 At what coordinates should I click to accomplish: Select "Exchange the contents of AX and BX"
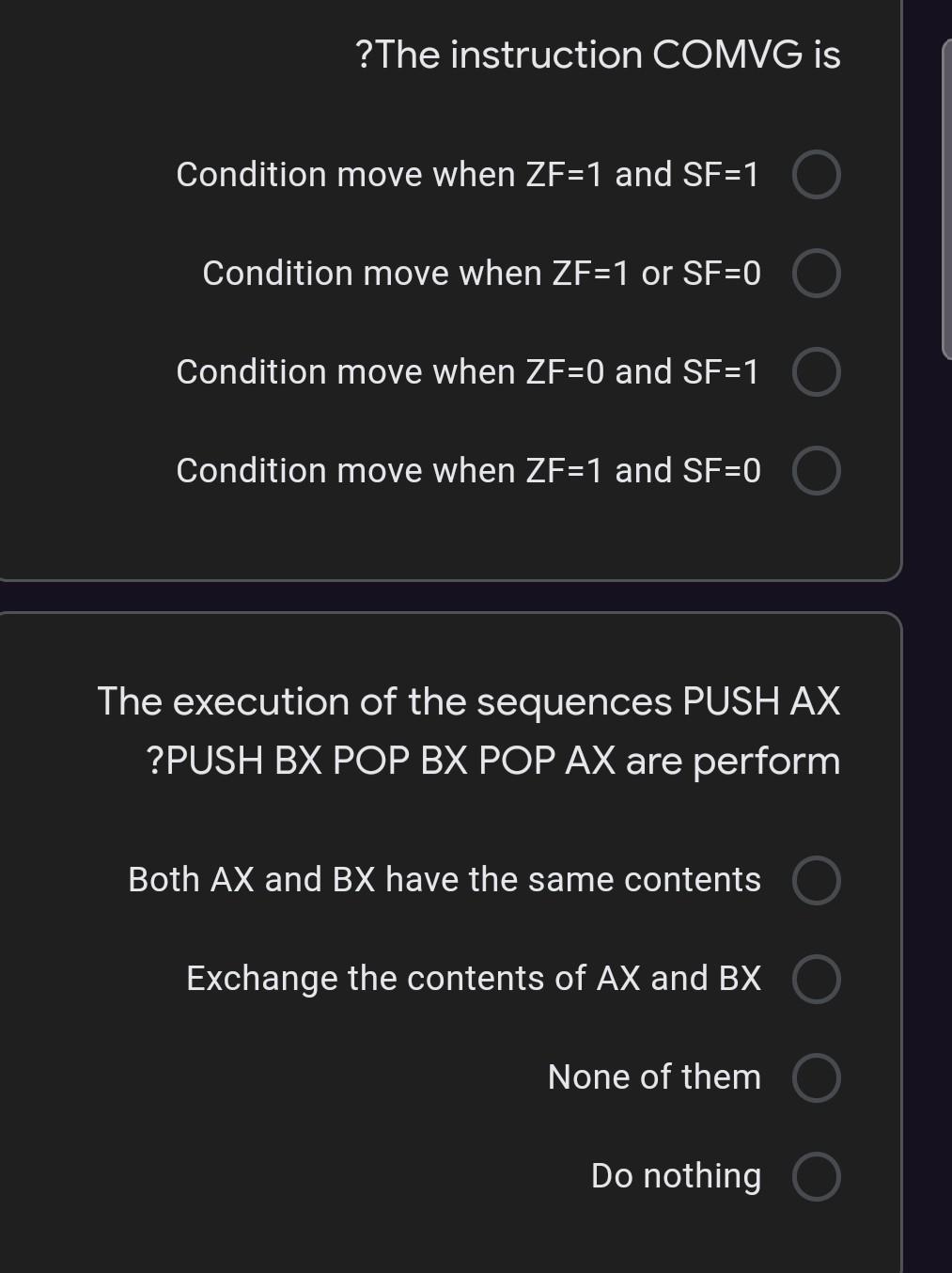(816, 979)
